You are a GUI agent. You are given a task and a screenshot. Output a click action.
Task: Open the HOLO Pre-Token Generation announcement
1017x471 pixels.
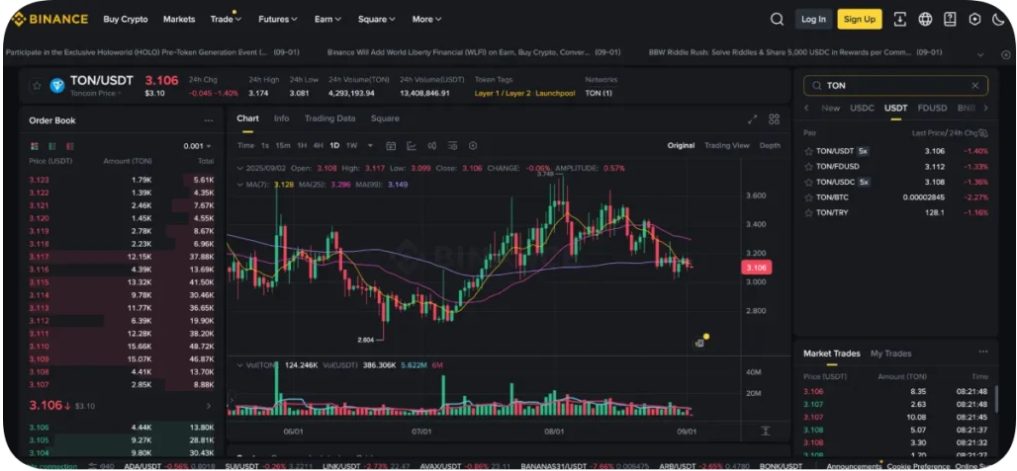tap(150, 52)
